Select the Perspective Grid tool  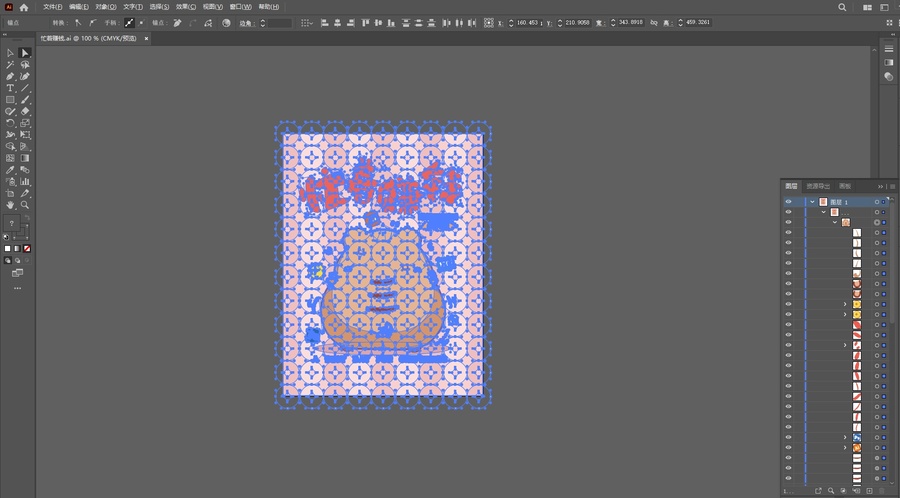click(x=25, y=146)
